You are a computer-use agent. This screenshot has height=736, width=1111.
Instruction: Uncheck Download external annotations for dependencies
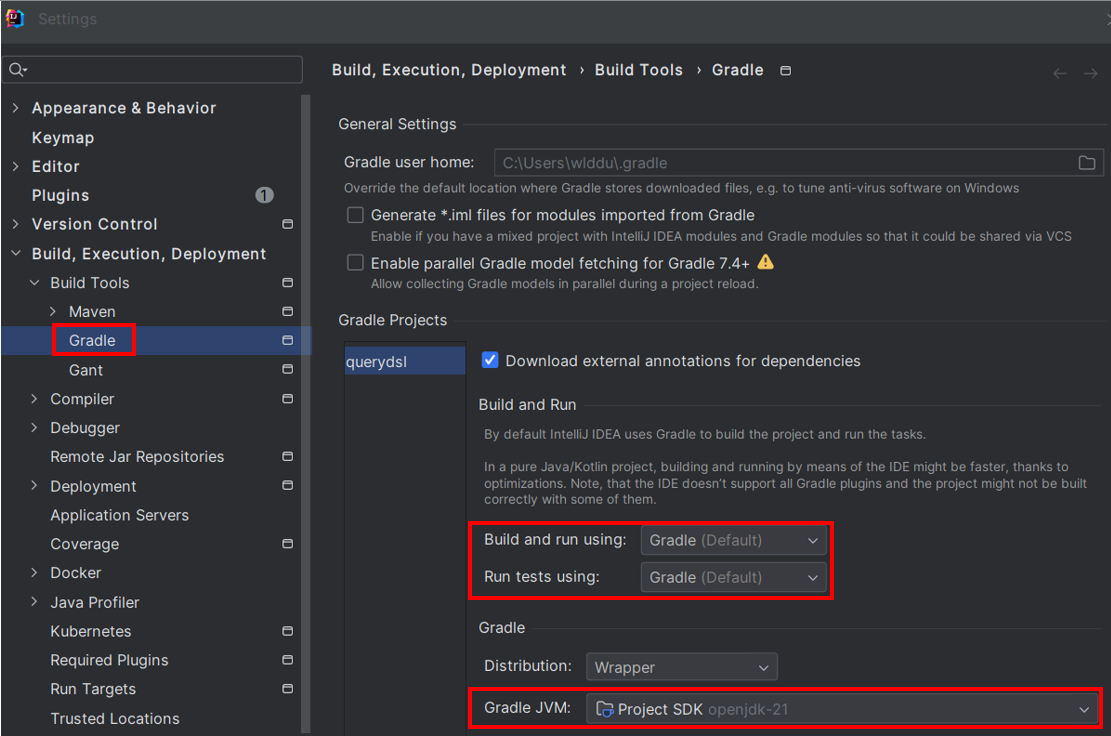pos(490,360)
